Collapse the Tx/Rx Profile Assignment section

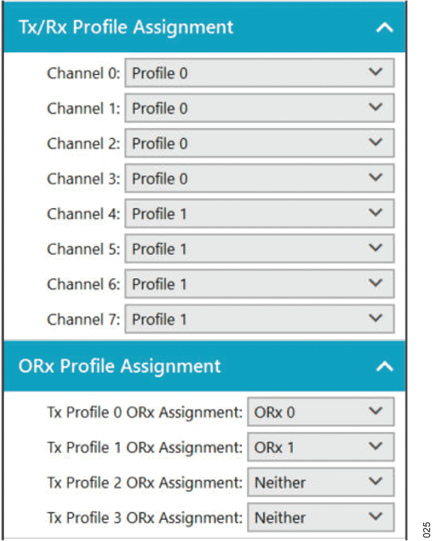coord(384,27)
